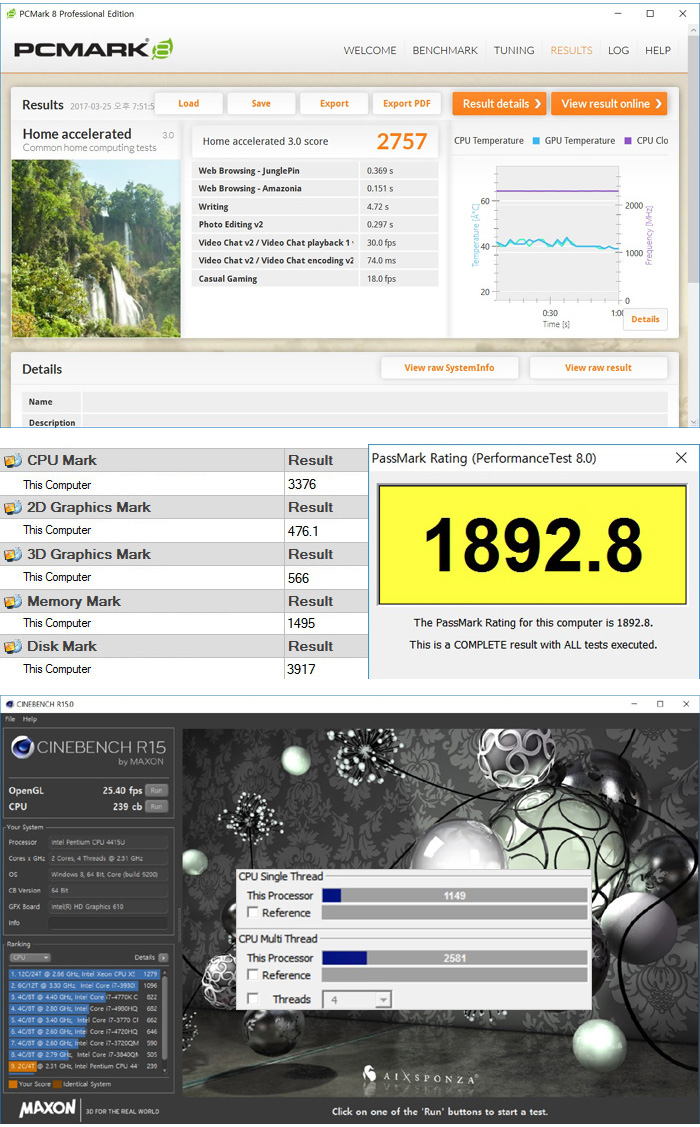Image resolution: width=700 pixels, height=1127 pixels.
Task: Open the Cinebench Help menu
Action: pyautogui.click(x=29, y=719)
